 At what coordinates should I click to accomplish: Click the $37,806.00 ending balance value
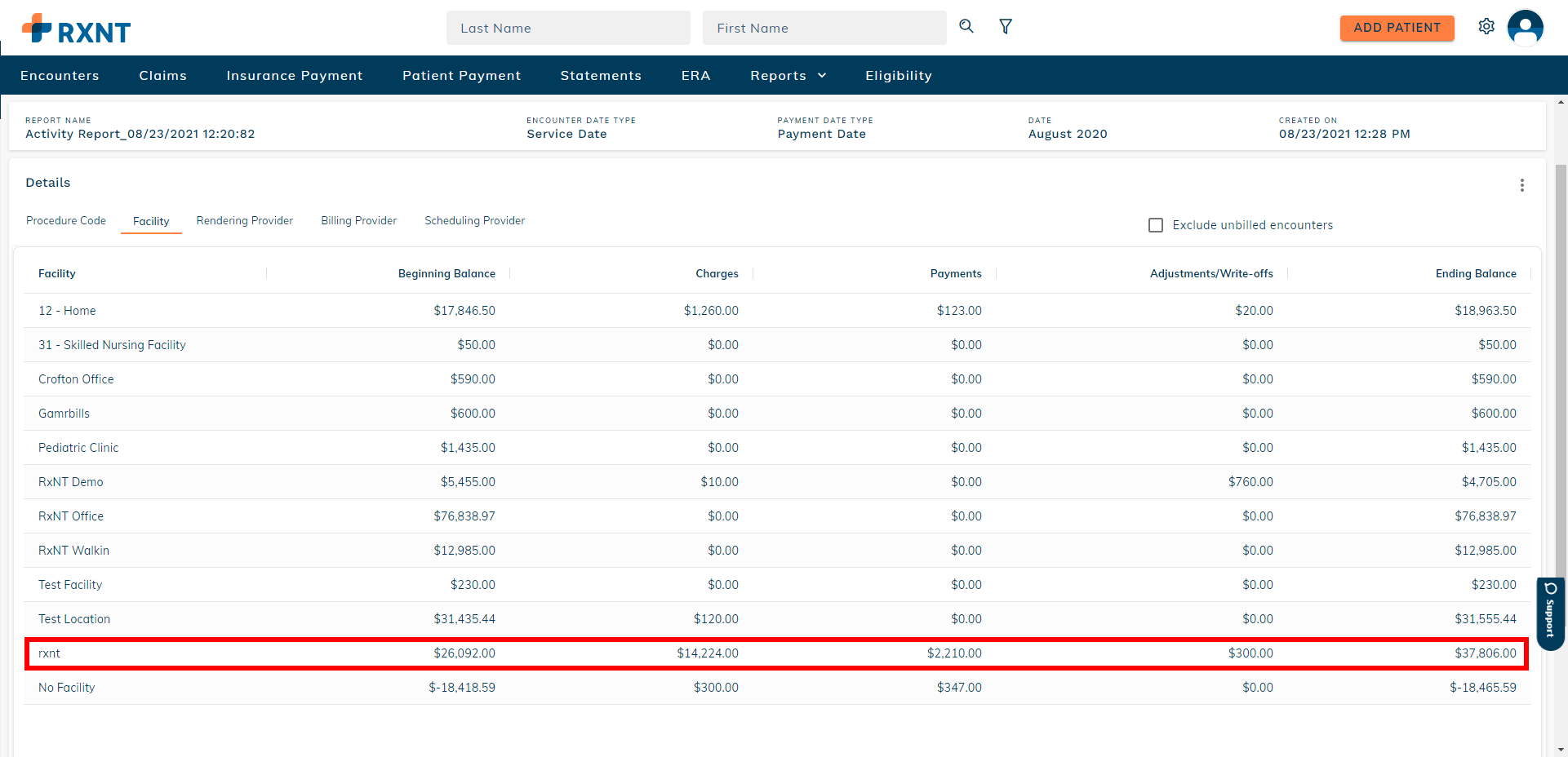tap(1485, 653)
